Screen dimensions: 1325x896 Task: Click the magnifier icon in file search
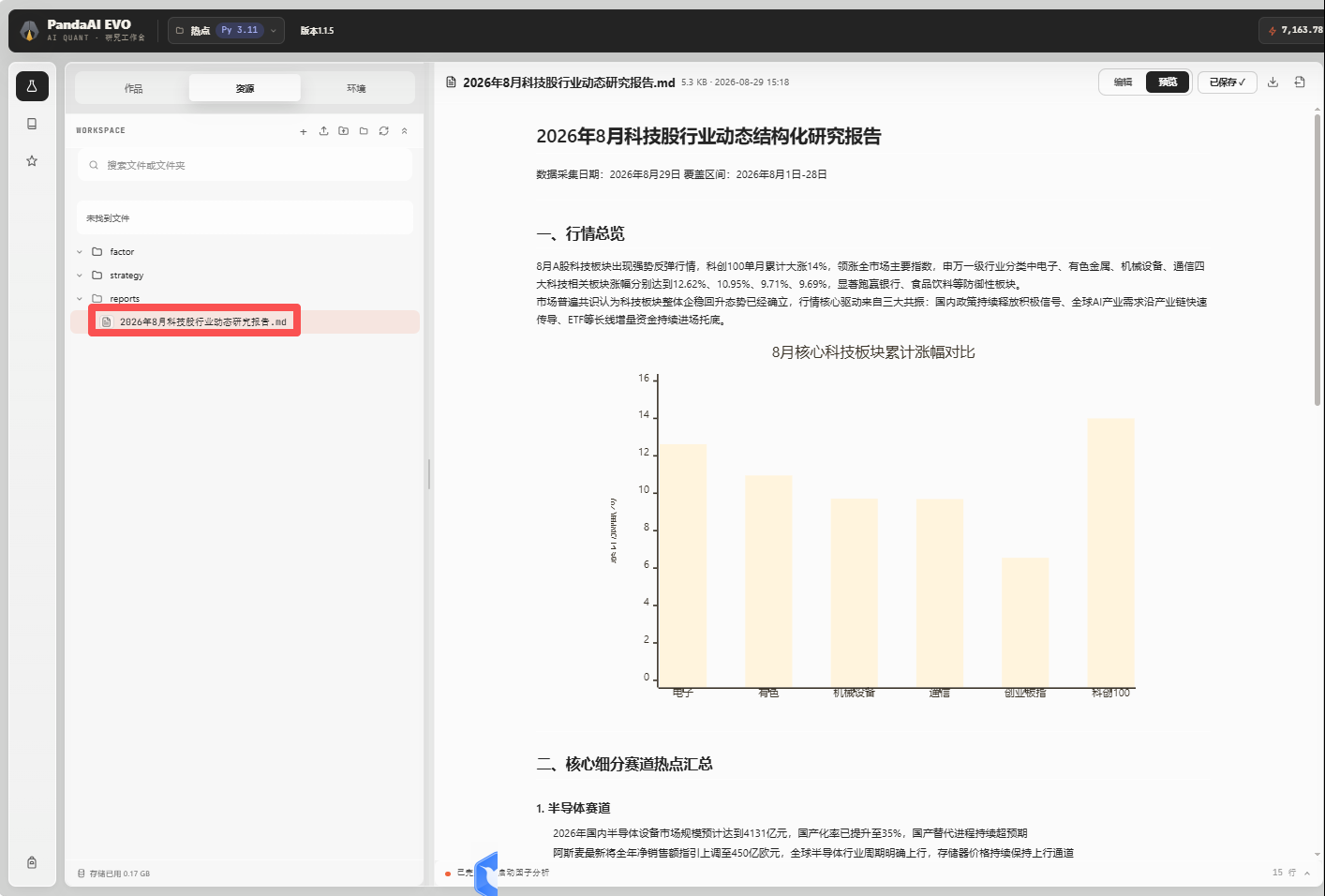click(x=94, y=165)
